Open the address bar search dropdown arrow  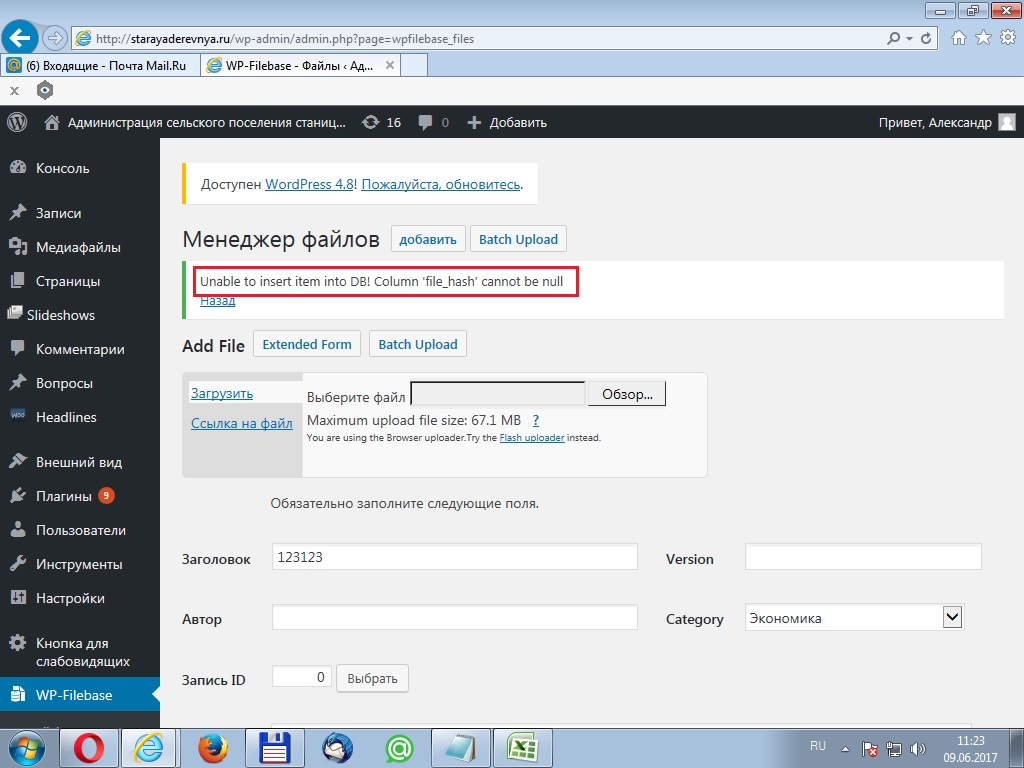coord(908,39)
